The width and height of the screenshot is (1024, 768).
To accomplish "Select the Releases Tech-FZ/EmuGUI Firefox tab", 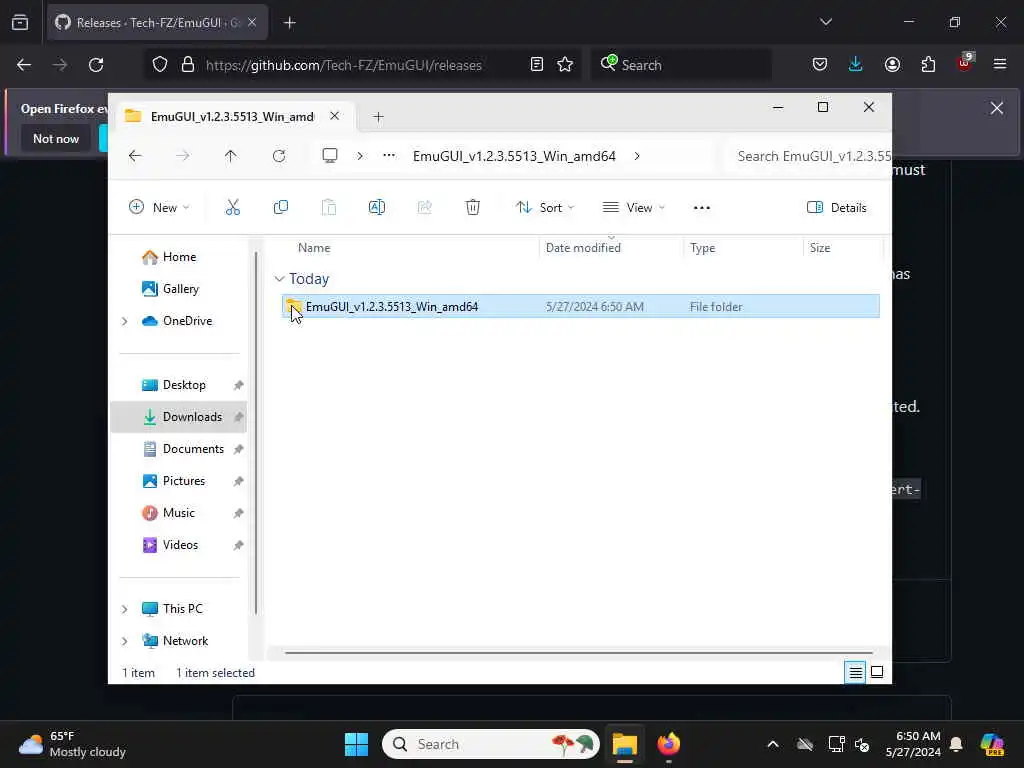I will [155, 23].
